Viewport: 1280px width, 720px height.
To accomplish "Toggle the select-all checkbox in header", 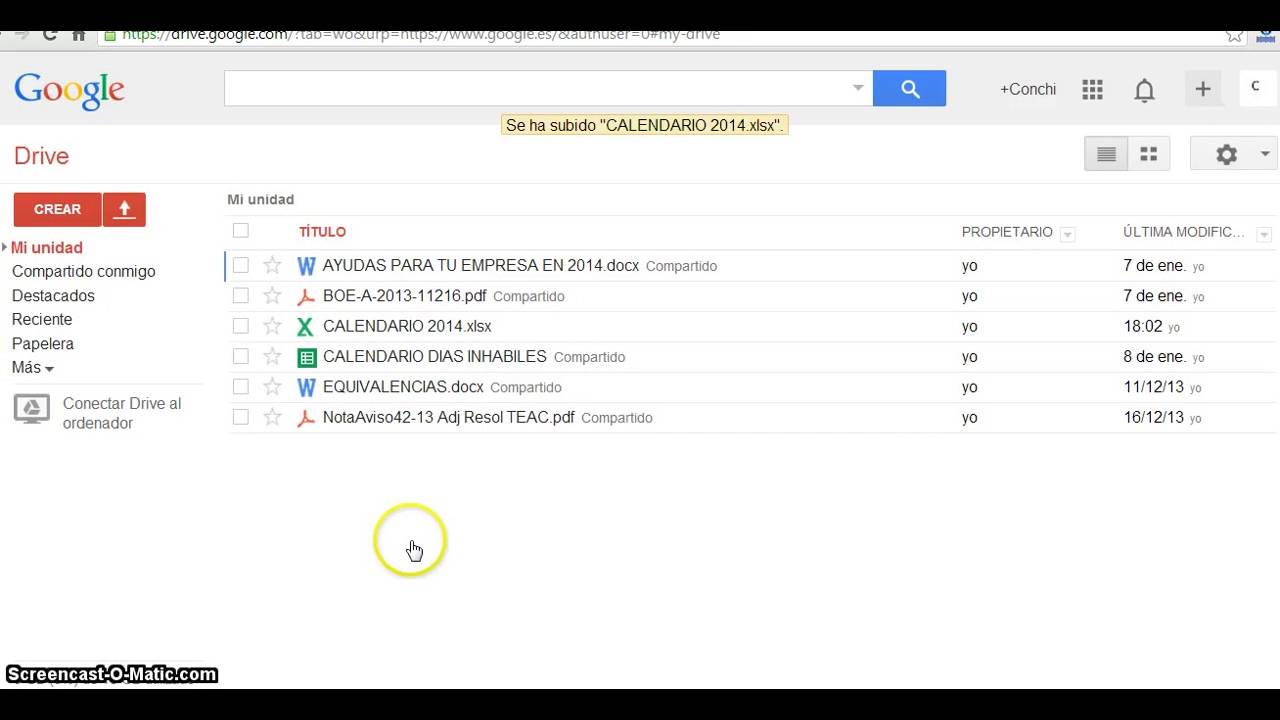I will pyautogui.click(x=241, y=231).
